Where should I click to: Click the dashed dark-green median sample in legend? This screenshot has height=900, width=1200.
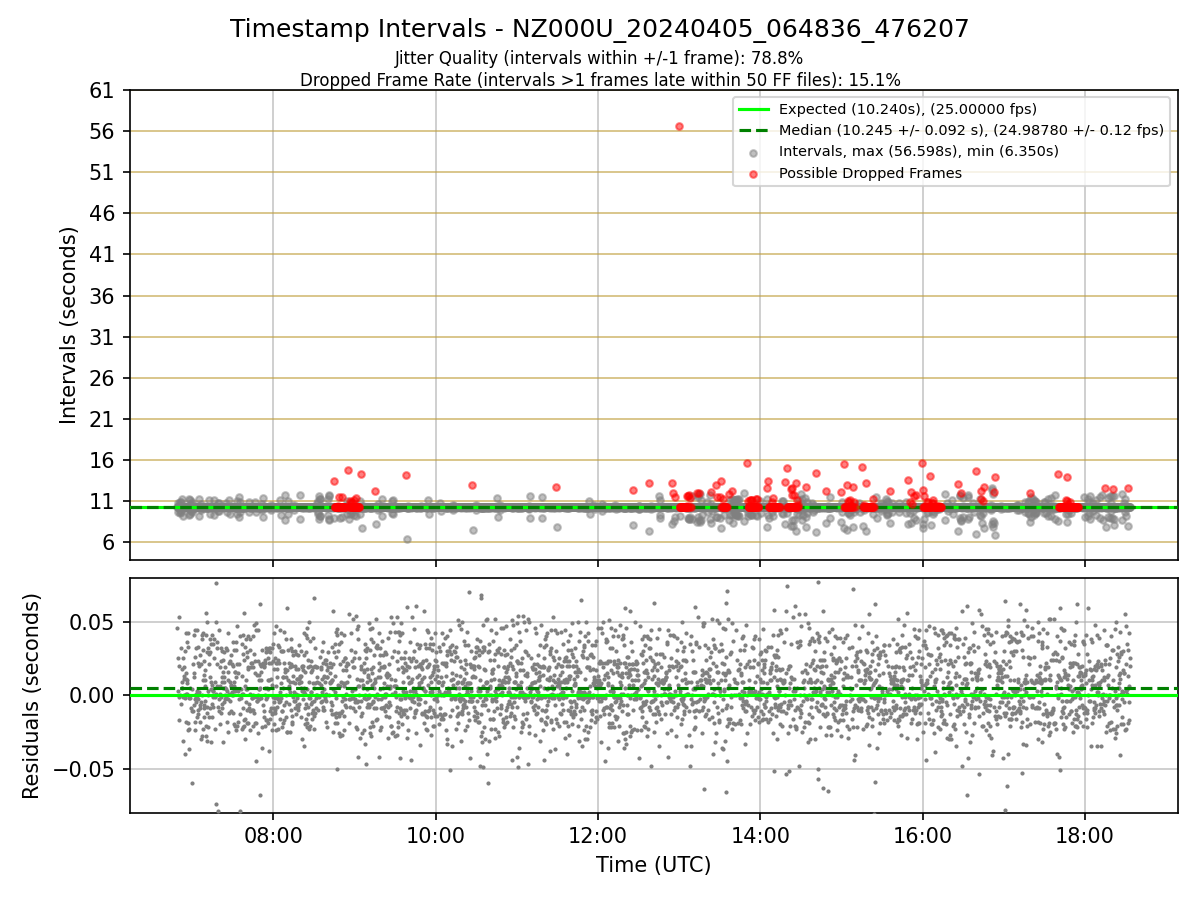click(x=753, y=131)
